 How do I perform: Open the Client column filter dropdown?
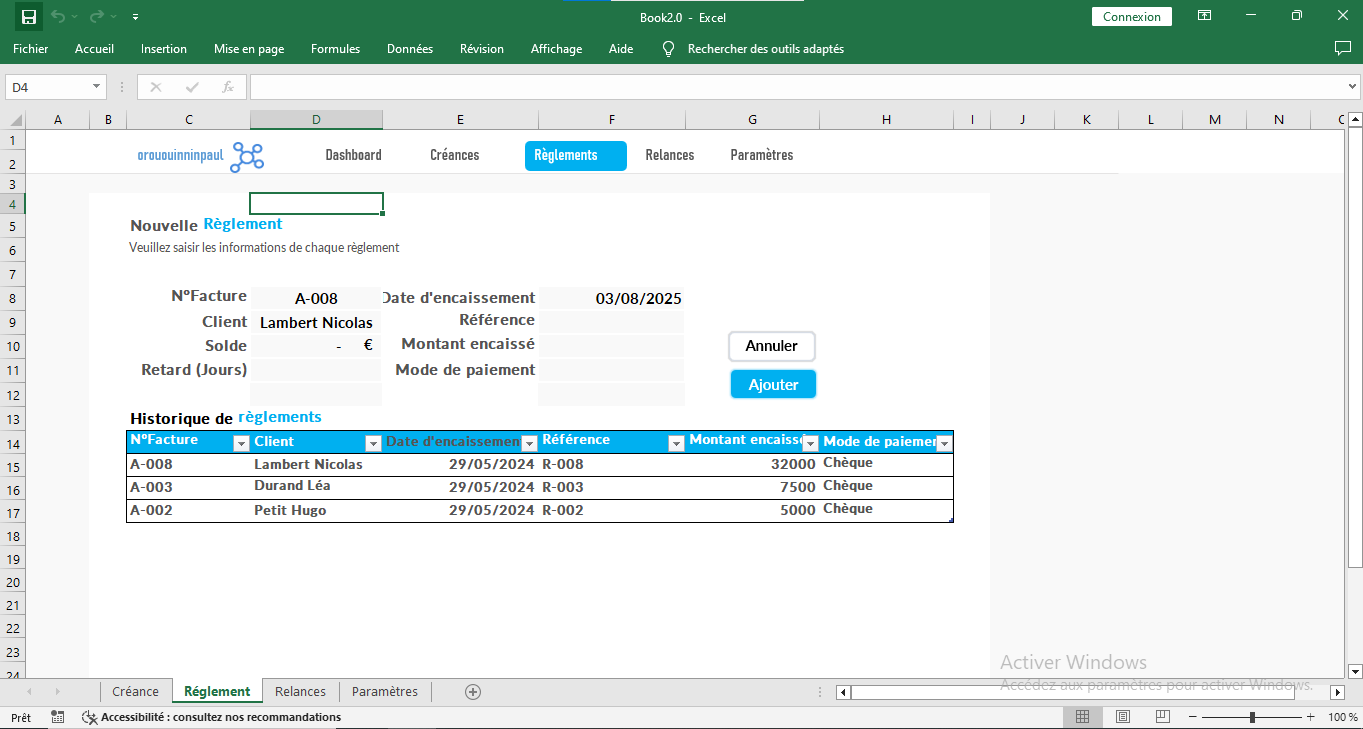point(373,443)
